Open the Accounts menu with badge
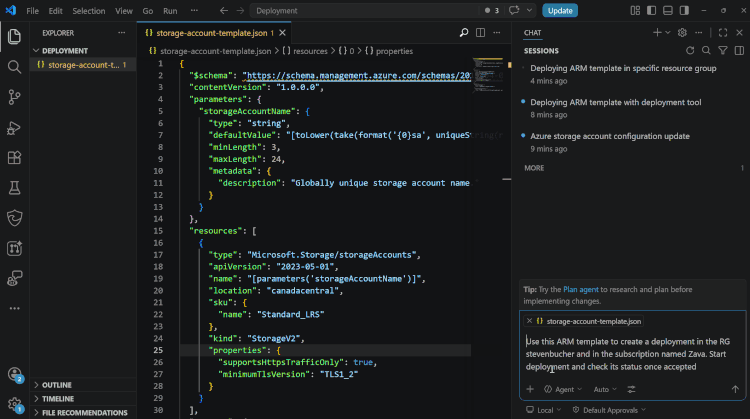Viewport: 750px width, 419px height. [14, 375]
